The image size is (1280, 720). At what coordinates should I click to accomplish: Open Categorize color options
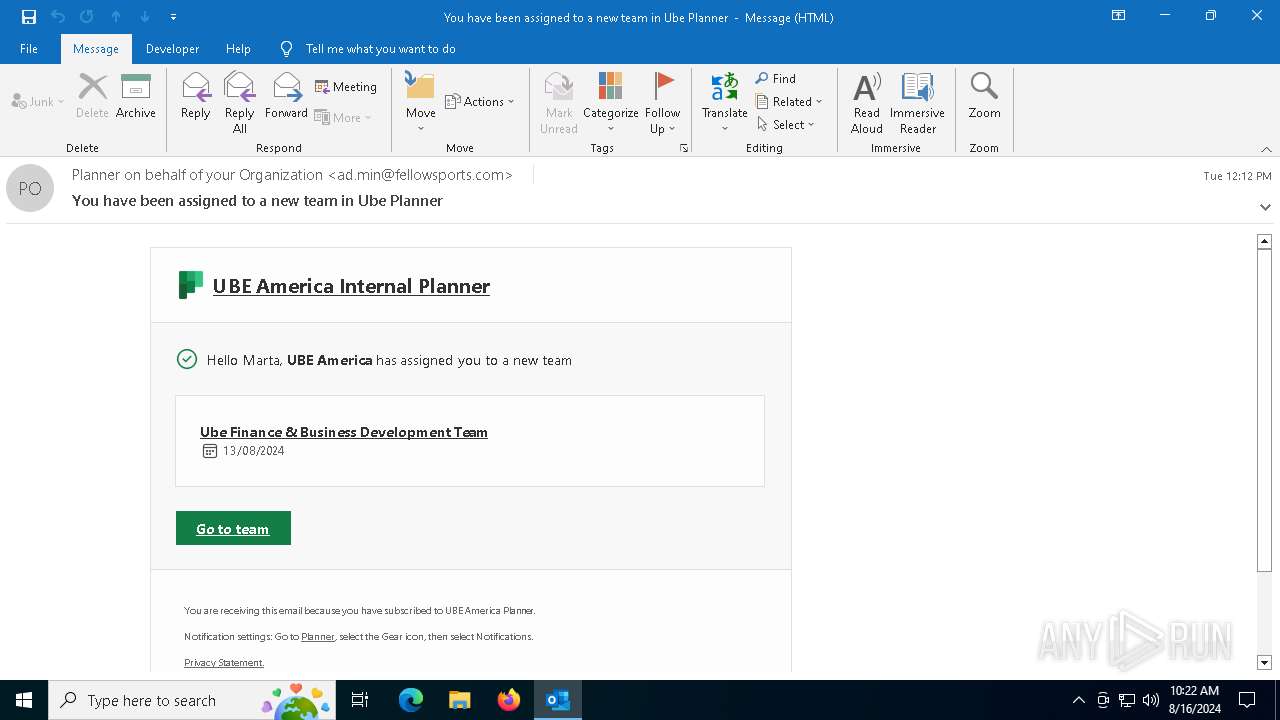click(611, 103)
